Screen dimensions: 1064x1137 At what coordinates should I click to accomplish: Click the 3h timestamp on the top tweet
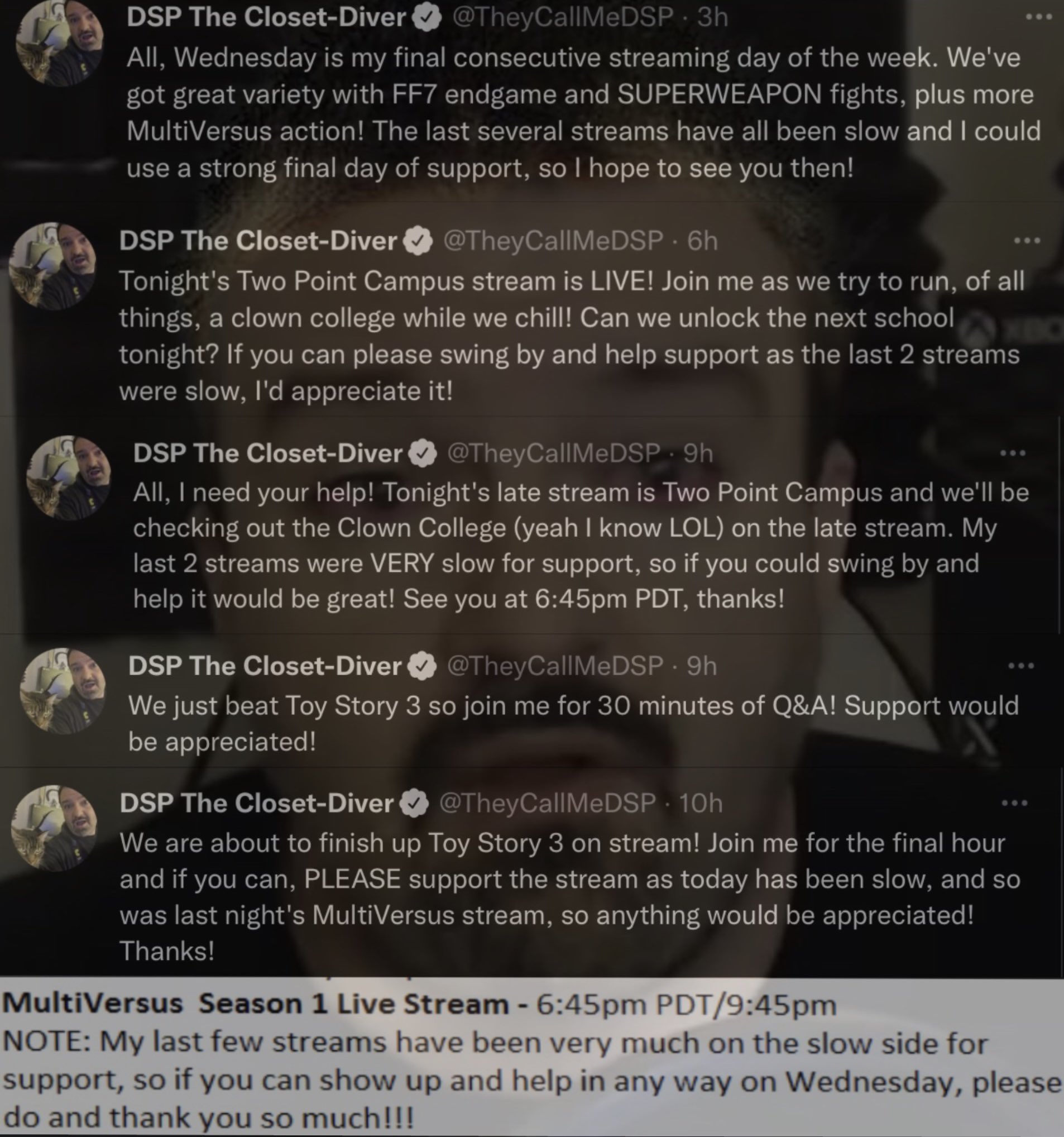pos(712,17)
